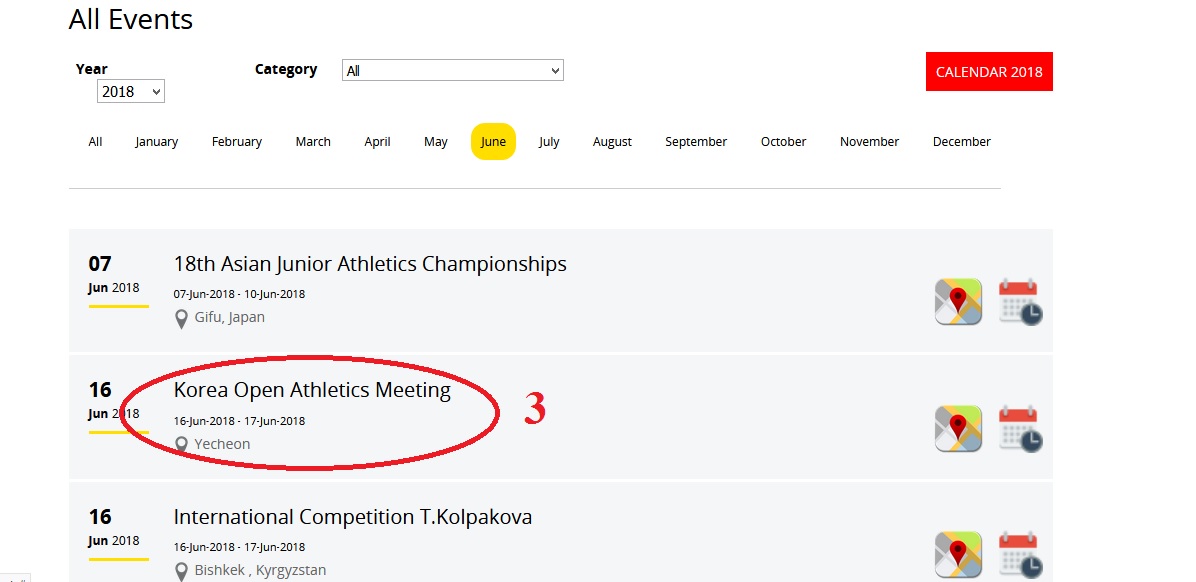Filter events by December

pyautogui.click(x=961, y=142)
